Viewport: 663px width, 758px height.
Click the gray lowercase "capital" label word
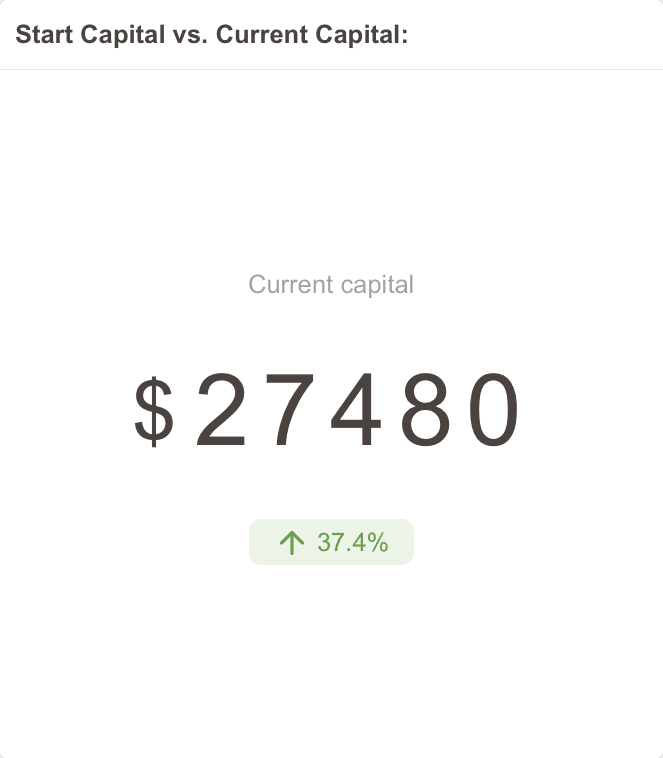[376, 285]
